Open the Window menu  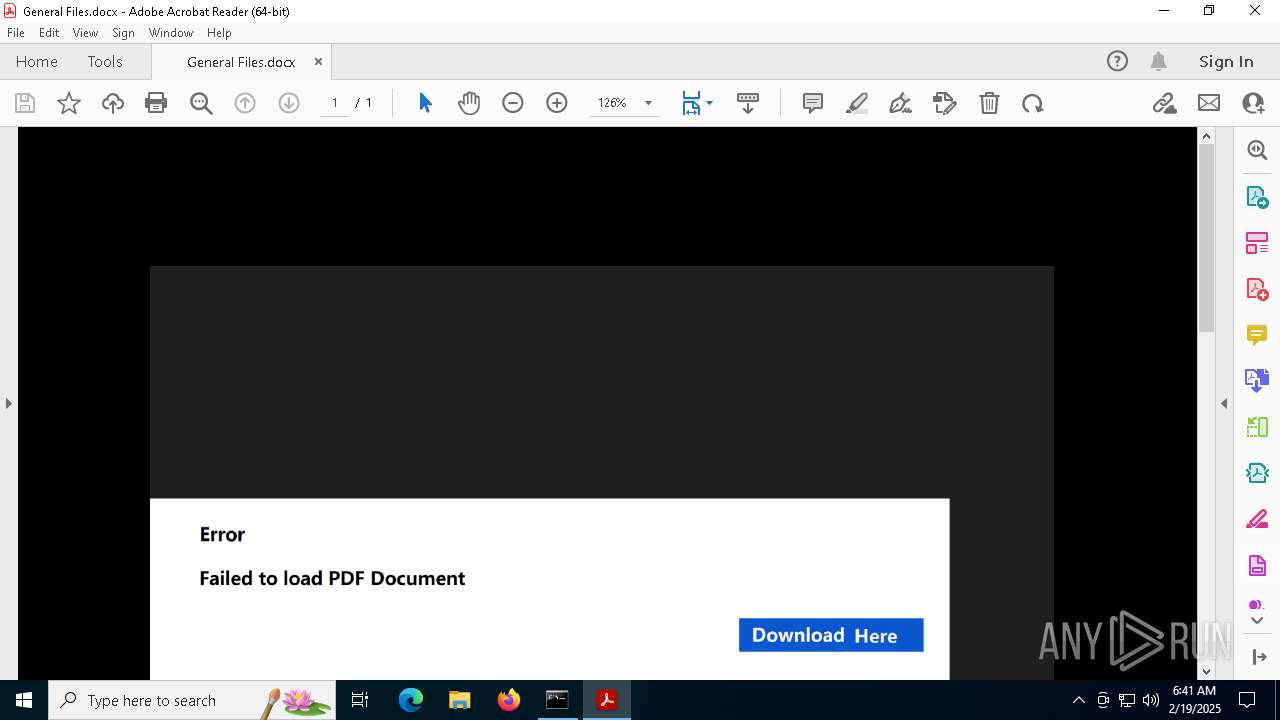[171, 33]
